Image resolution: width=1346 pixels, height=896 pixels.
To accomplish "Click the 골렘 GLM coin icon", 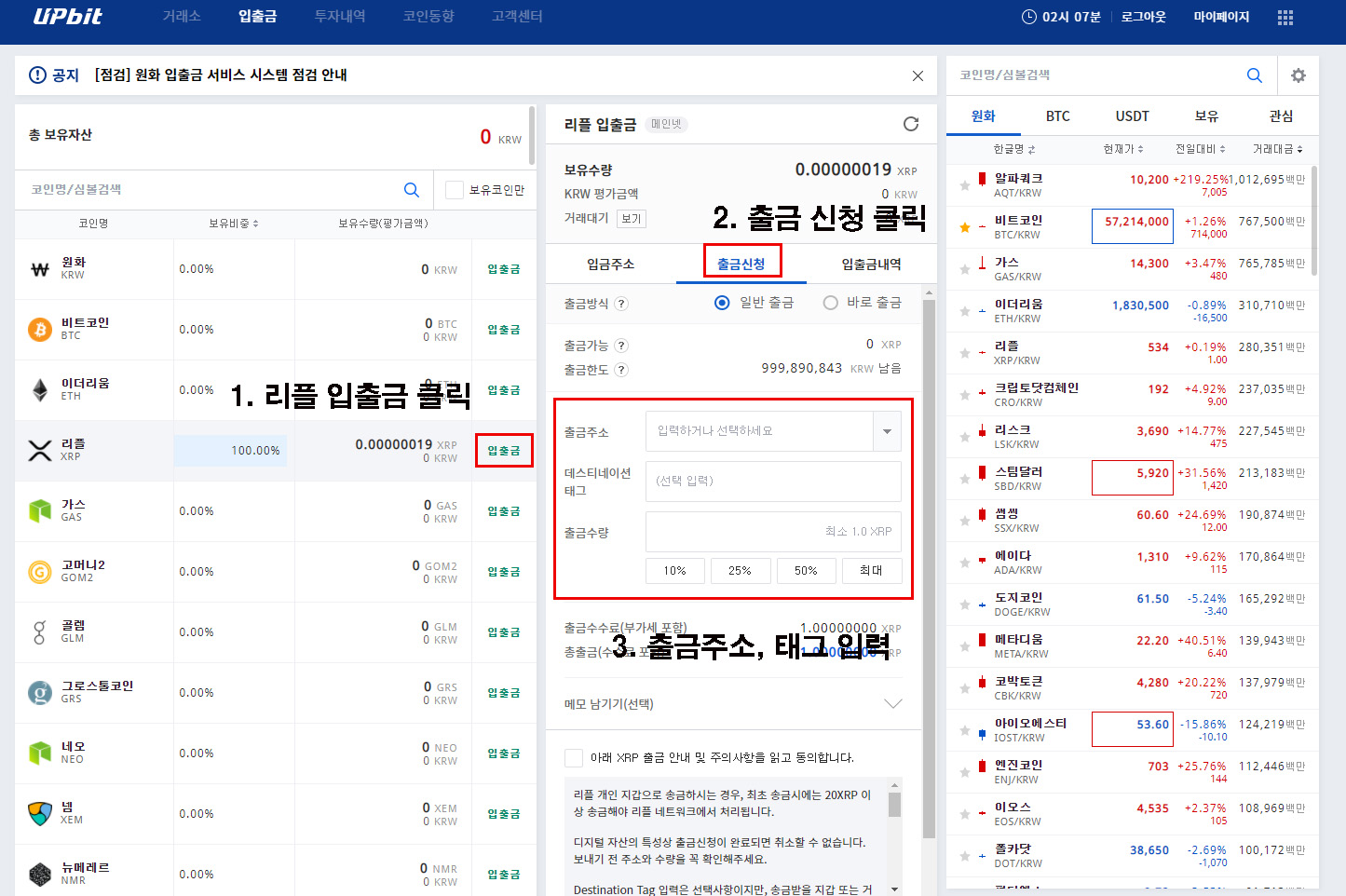I will click(x=40, y=632).
